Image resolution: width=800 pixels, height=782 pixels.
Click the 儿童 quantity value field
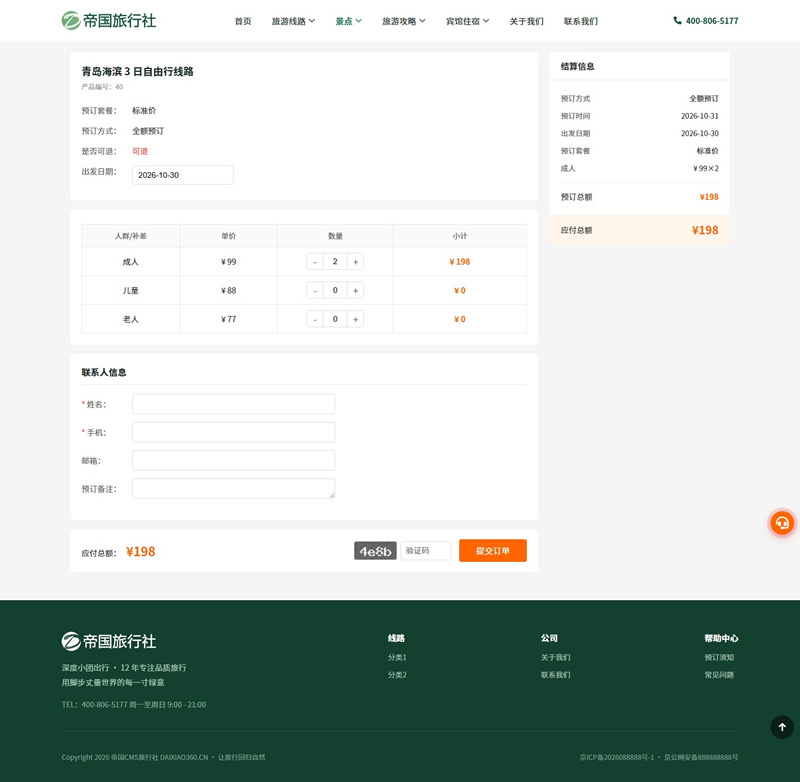pyautogui.click(x=335, y=290)
